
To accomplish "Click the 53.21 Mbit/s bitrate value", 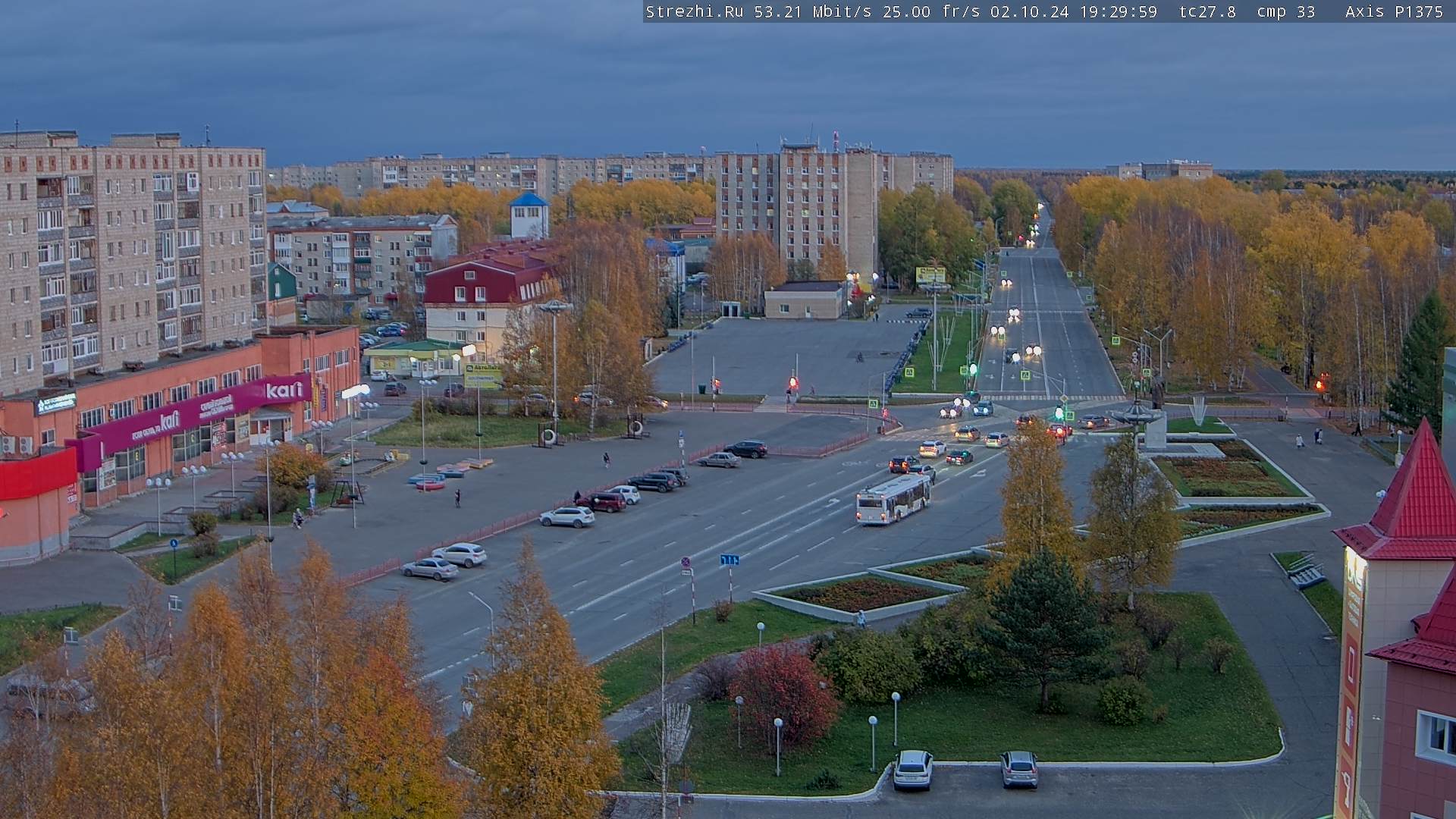I will 812,11.
